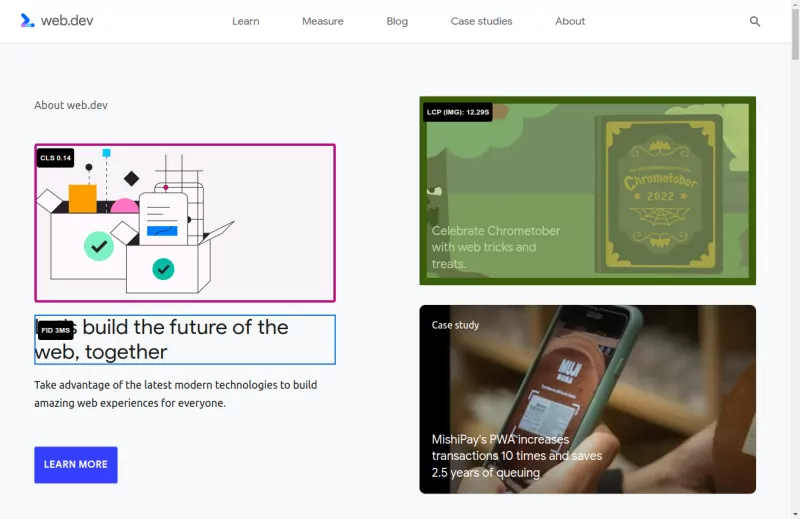Click the LCP (IMG) 12.29S badge
800x519 pixels.
pos(458,112)
